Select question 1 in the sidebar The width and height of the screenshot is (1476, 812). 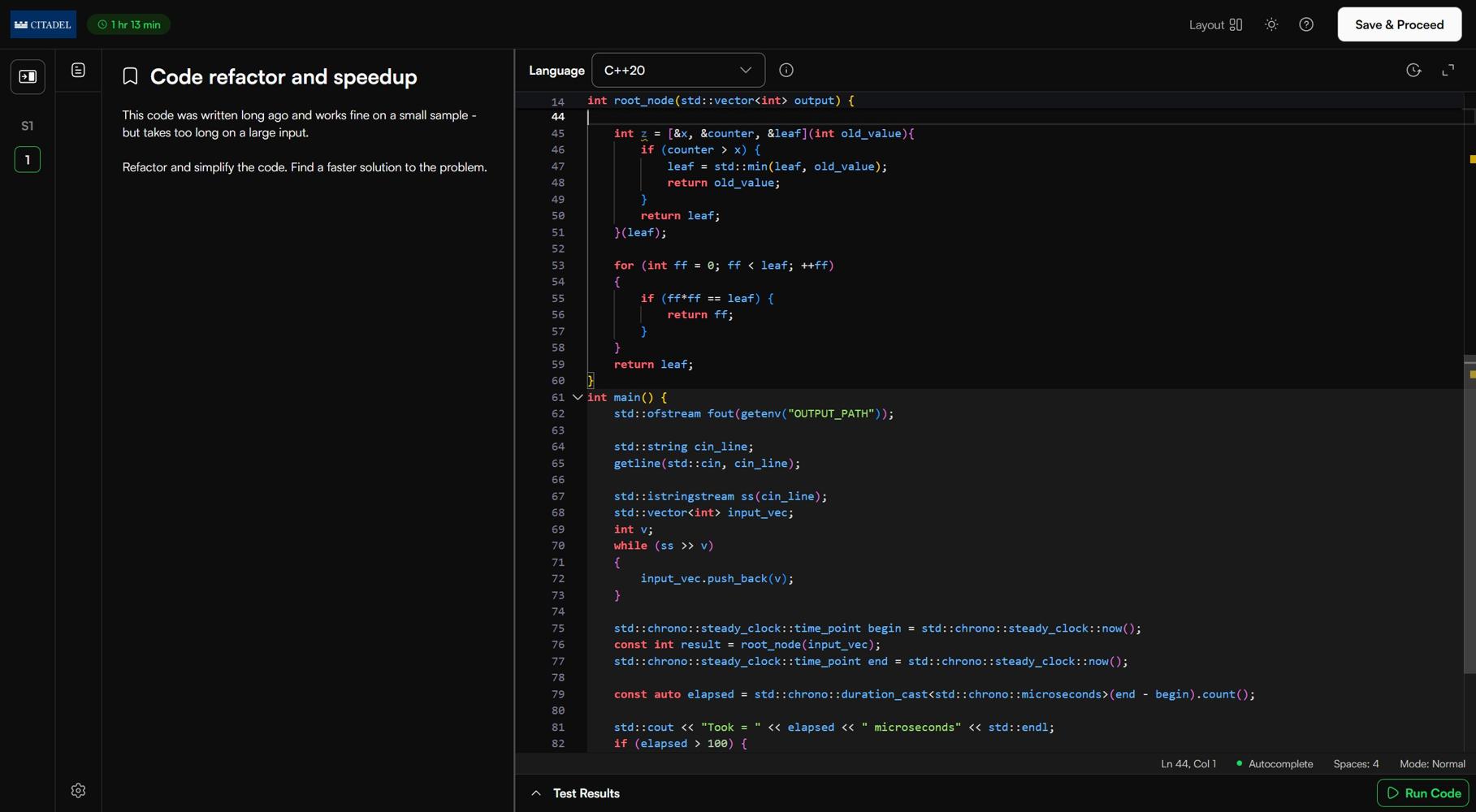coord(28,159)
